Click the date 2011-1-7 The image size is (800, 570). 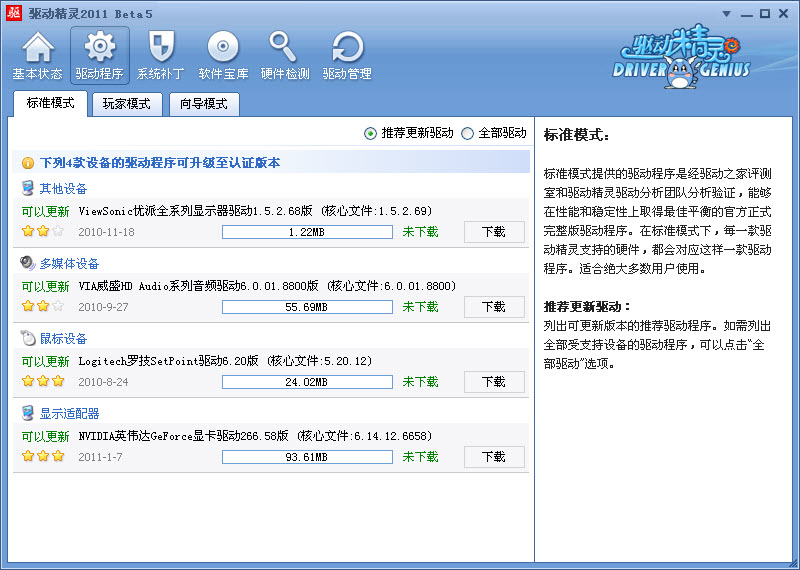click(x=100, y=457)
